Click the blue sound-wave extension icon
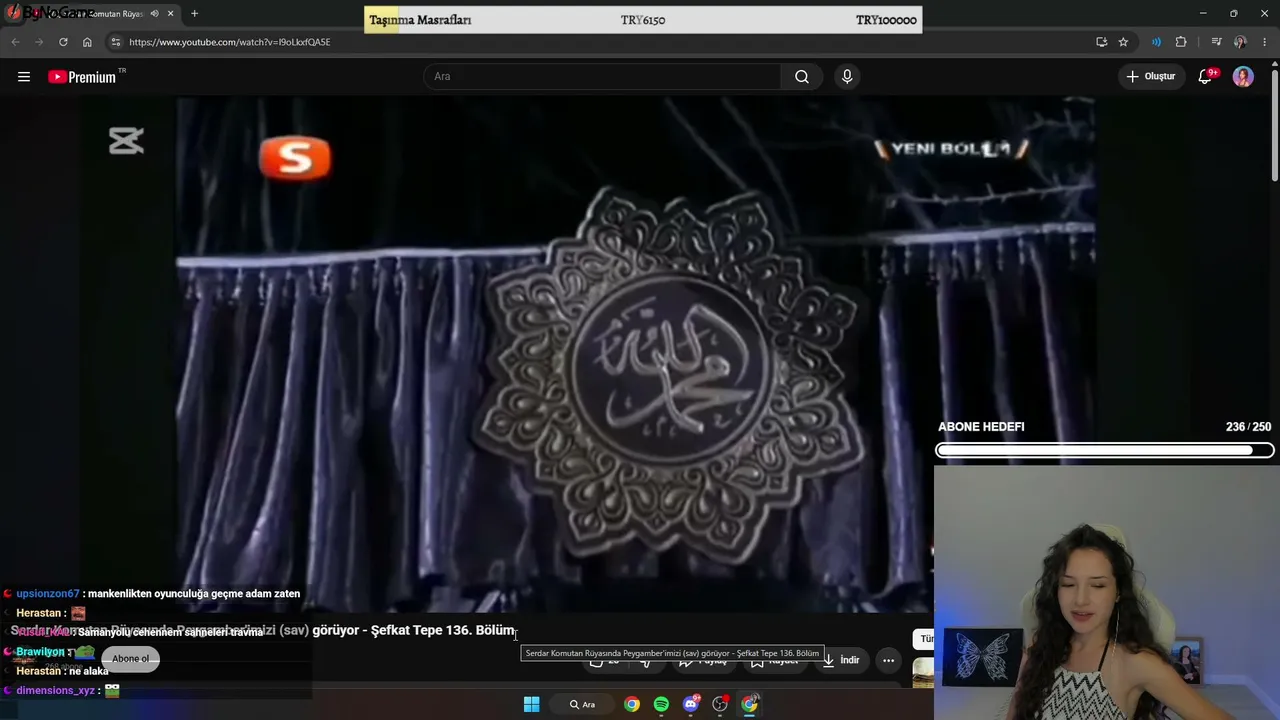Image resolution: width=1280 pixels, height=720 pixels. (x=1156, y=42)
